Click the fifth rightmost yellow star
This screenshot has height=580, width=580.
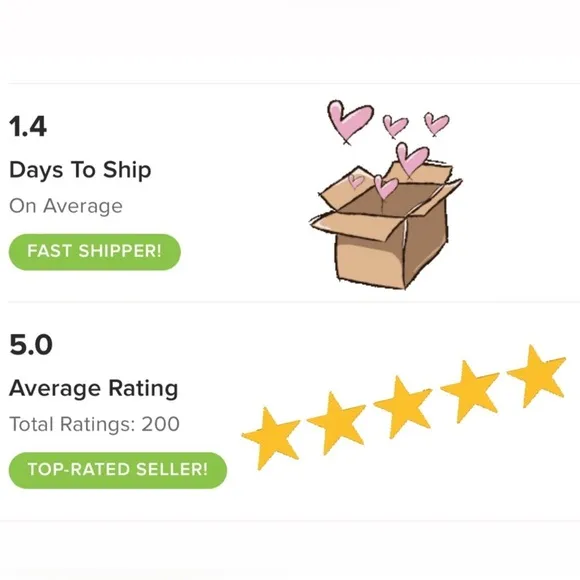tap(536, 376)
